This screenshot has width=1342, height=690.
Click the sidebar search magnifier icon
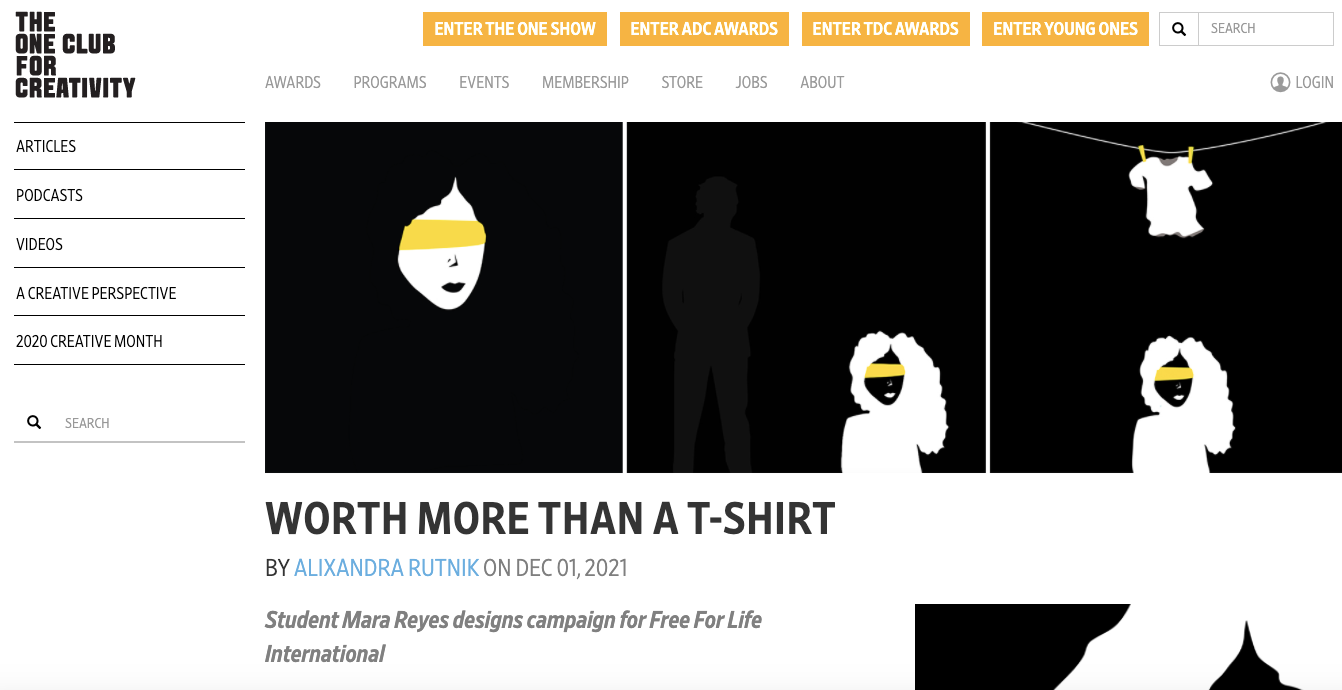[x=34, y=422]
